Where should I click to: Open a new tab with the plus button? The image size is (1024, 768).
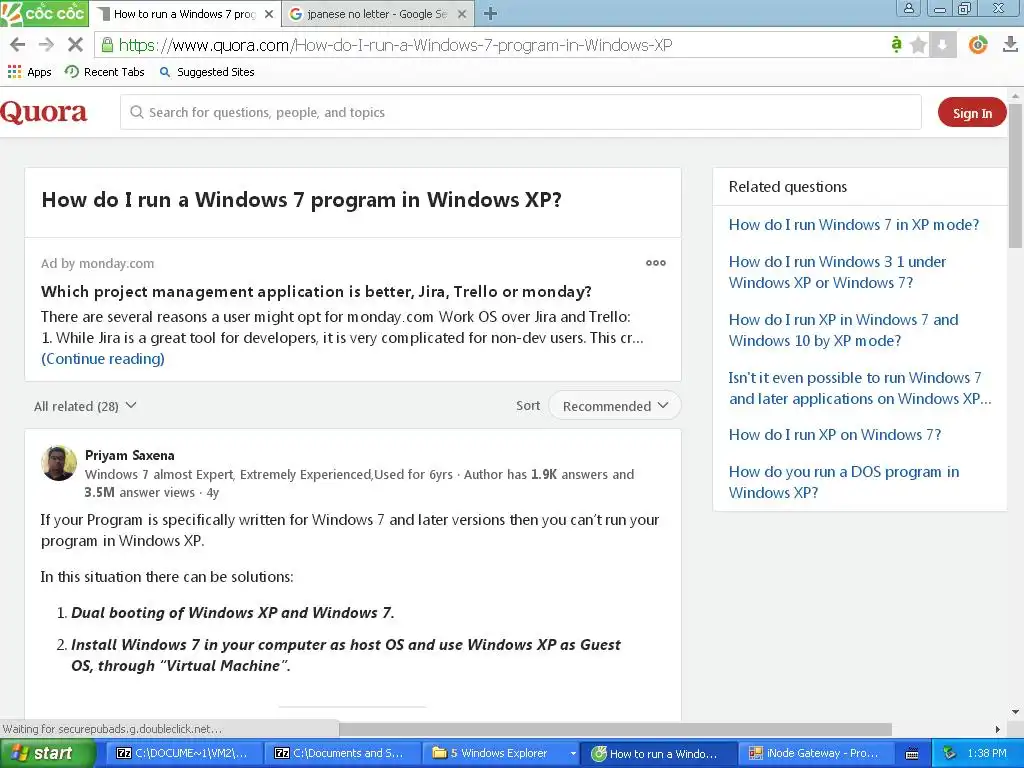click(x=490, y=13)
